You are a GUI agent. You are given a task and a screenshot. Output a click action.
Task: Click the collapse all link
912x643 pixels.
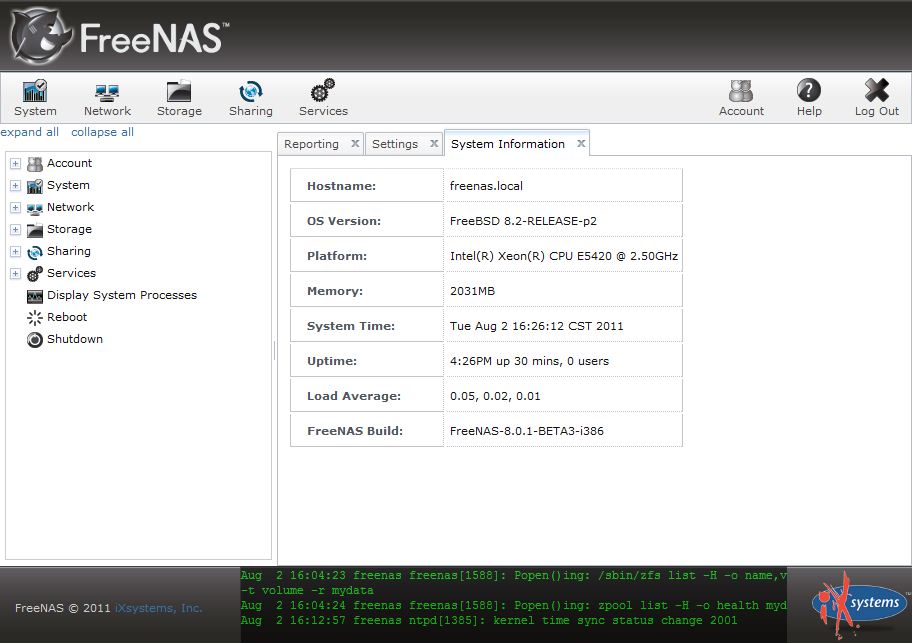tap(102, 132)
